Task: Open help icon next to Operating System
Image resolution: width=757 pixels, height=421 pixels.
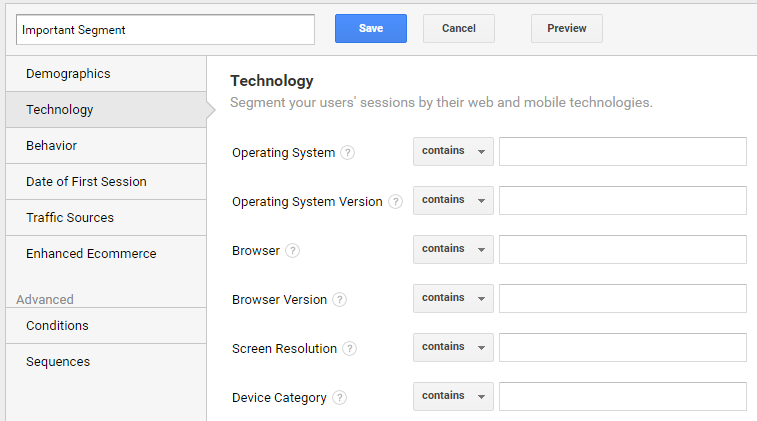Action: click(348, 153)
